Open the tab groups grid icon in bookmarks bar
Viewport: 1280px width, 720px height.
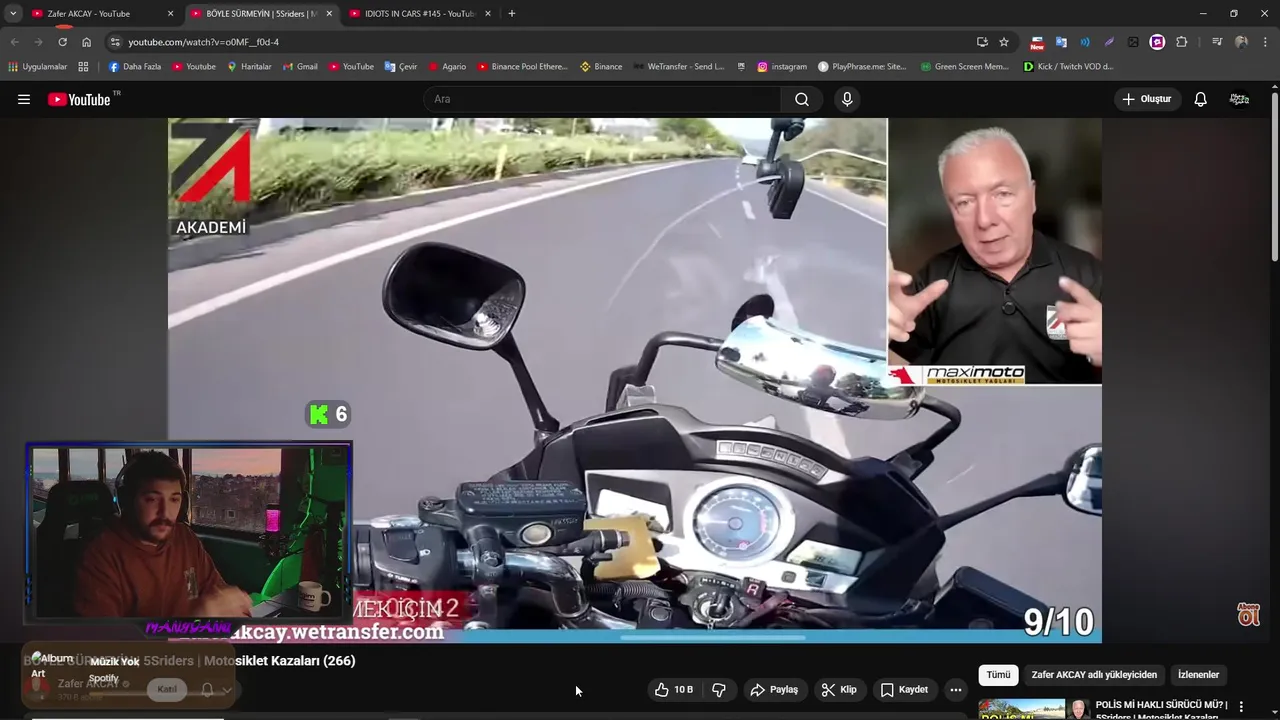83,67
